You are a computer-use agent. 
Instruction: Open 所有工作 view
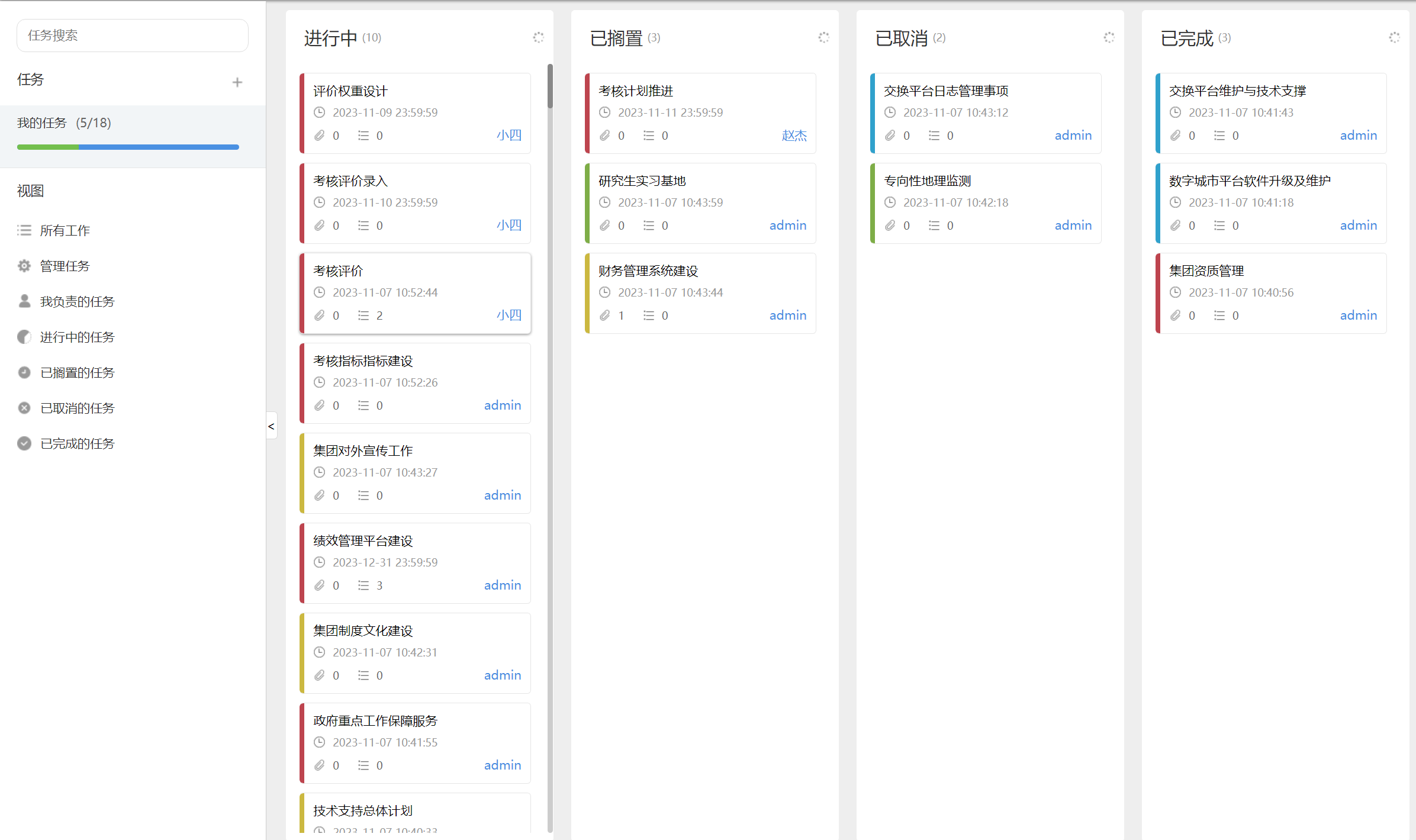[x=65, y=230]
